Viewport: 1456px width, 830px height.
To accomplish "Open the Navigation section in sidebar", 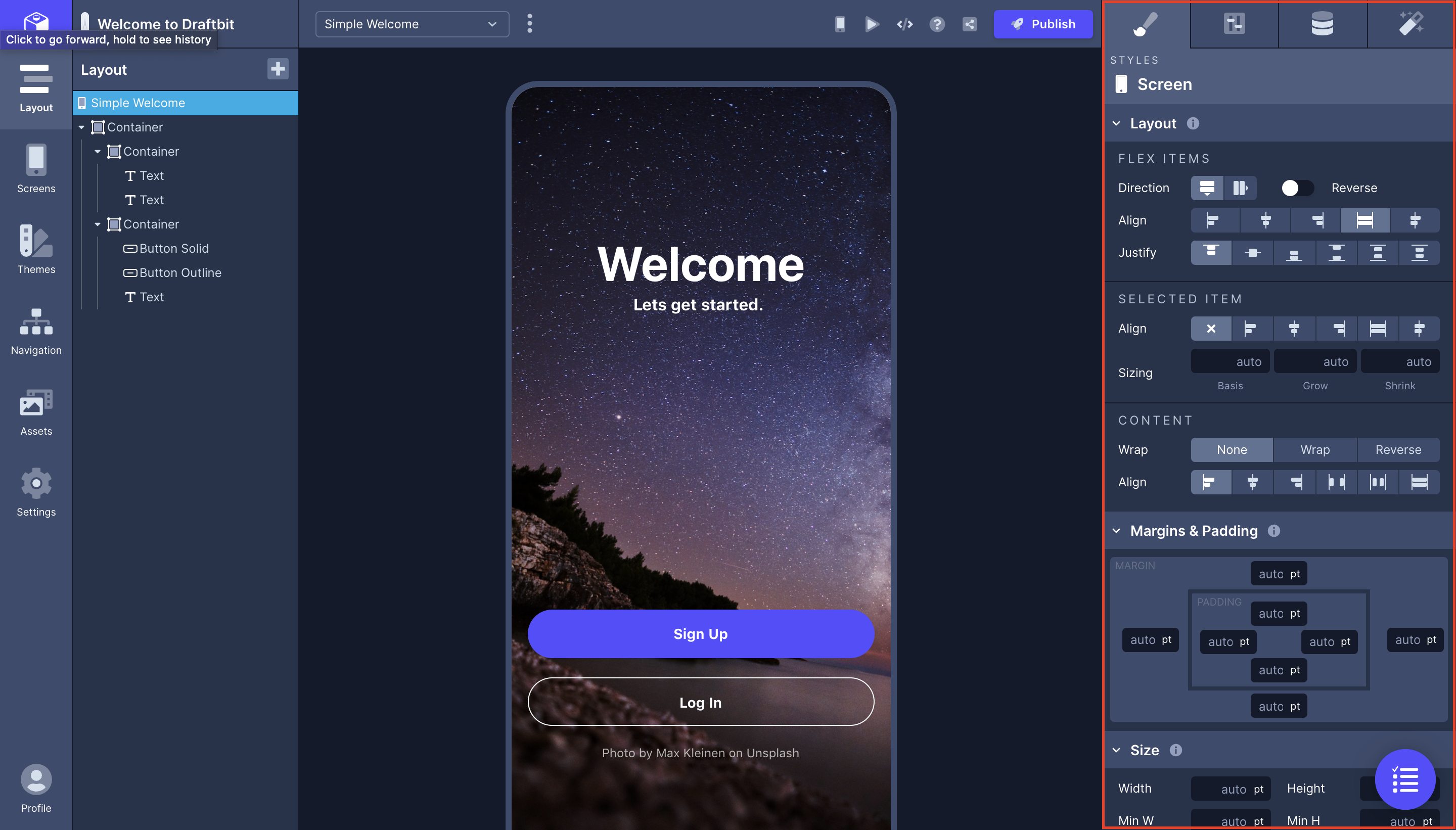I will pos(36,331).
